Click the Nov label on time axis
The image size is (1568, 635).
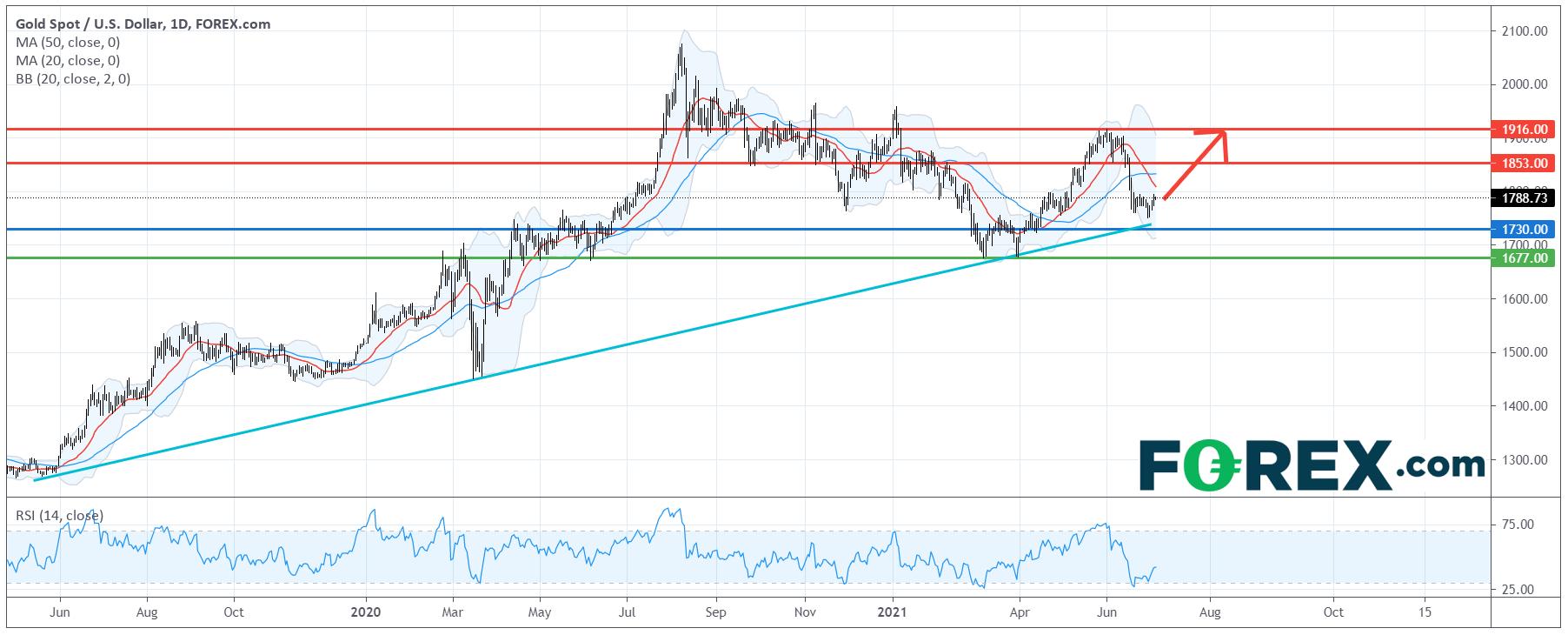805,612
